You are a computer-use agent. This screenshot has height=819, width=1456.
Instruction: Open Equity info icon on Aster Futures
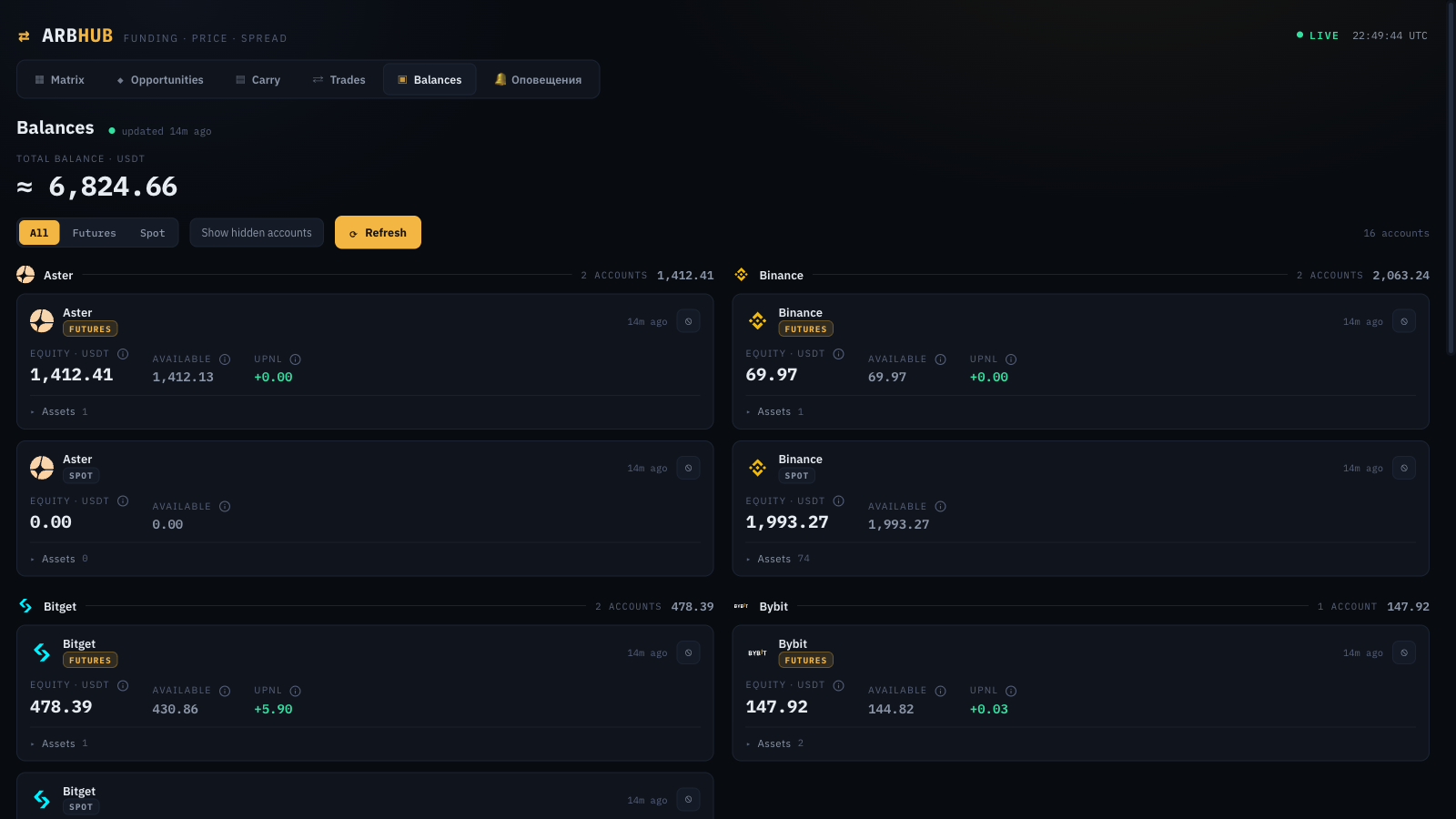click(x=123, y=354)
